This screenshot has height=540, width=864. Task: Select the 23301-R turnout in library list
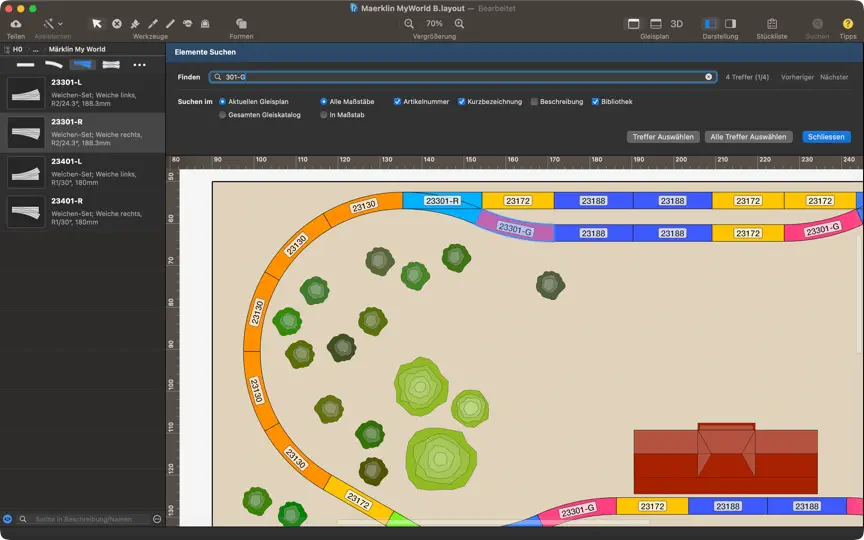[83, 133]
